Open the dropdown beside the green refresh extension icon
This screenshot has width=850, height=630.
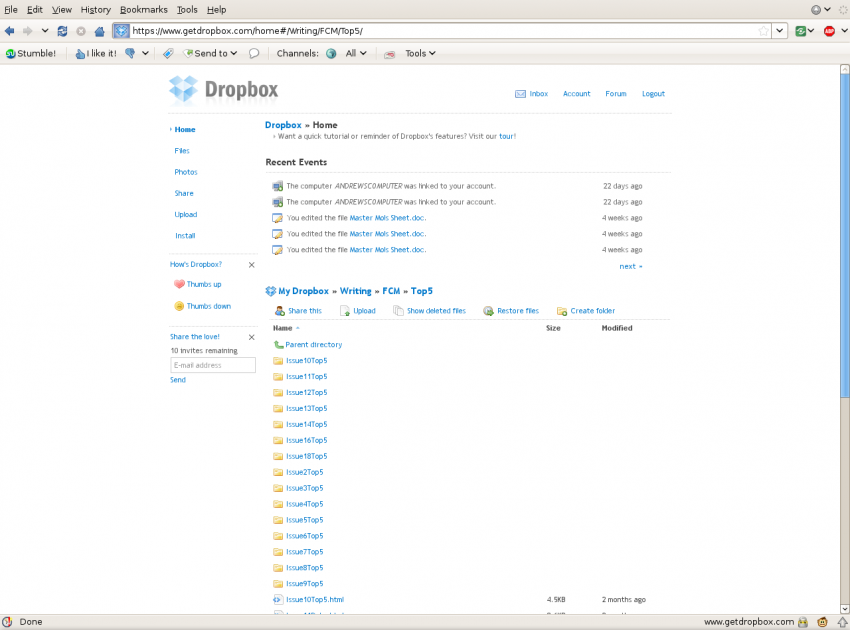coord(811,31)
